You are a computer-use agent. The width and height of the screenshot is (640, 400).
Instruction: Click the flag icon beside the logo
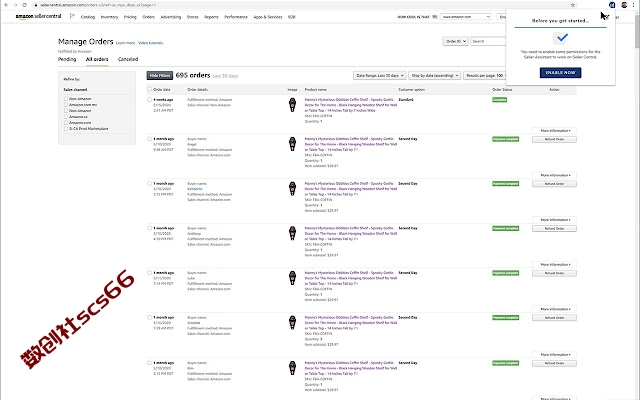[72, 16]
